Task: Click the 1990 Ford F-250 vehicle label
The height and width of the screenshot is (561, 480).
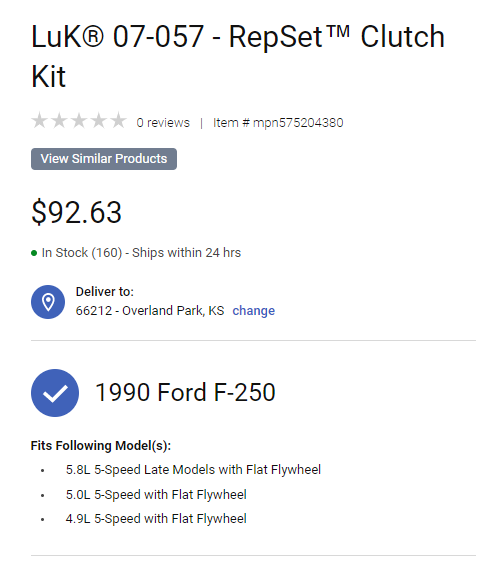Action: tap(185, 392)
